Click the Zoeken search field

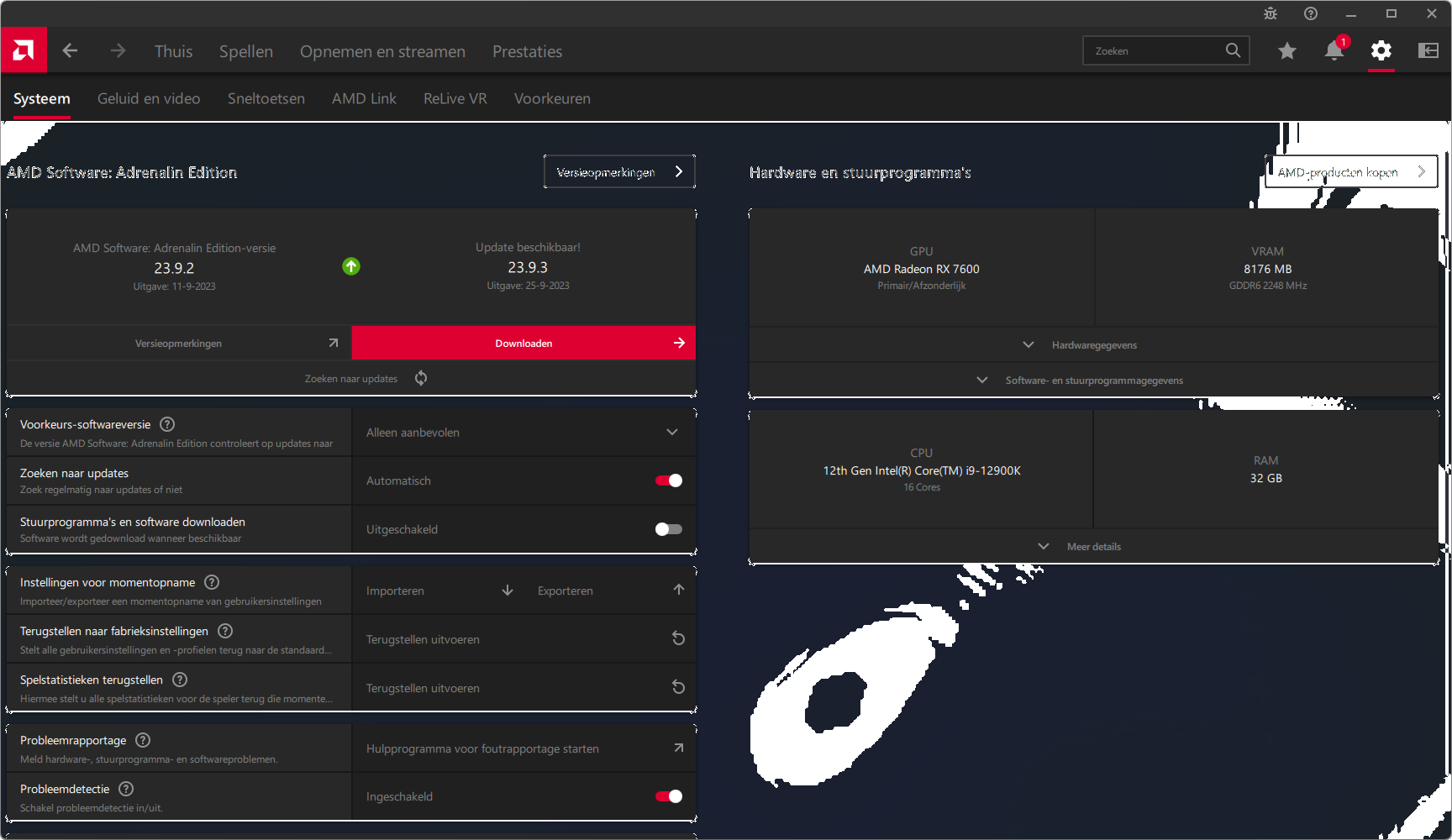1155,51
